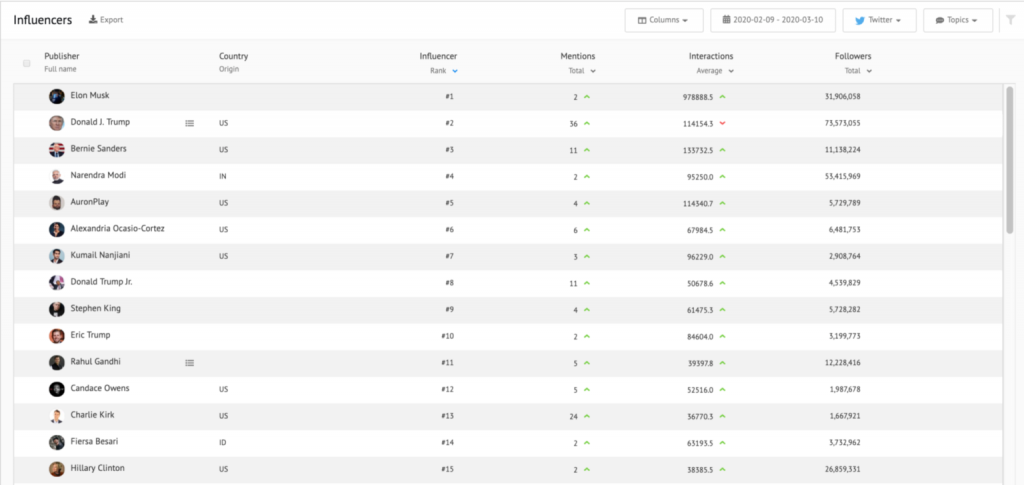This screenshot has width=1024, height=485.
Task: Click interactions trend arrow for Bernie Sanders
Action: [x=722, y=149]
